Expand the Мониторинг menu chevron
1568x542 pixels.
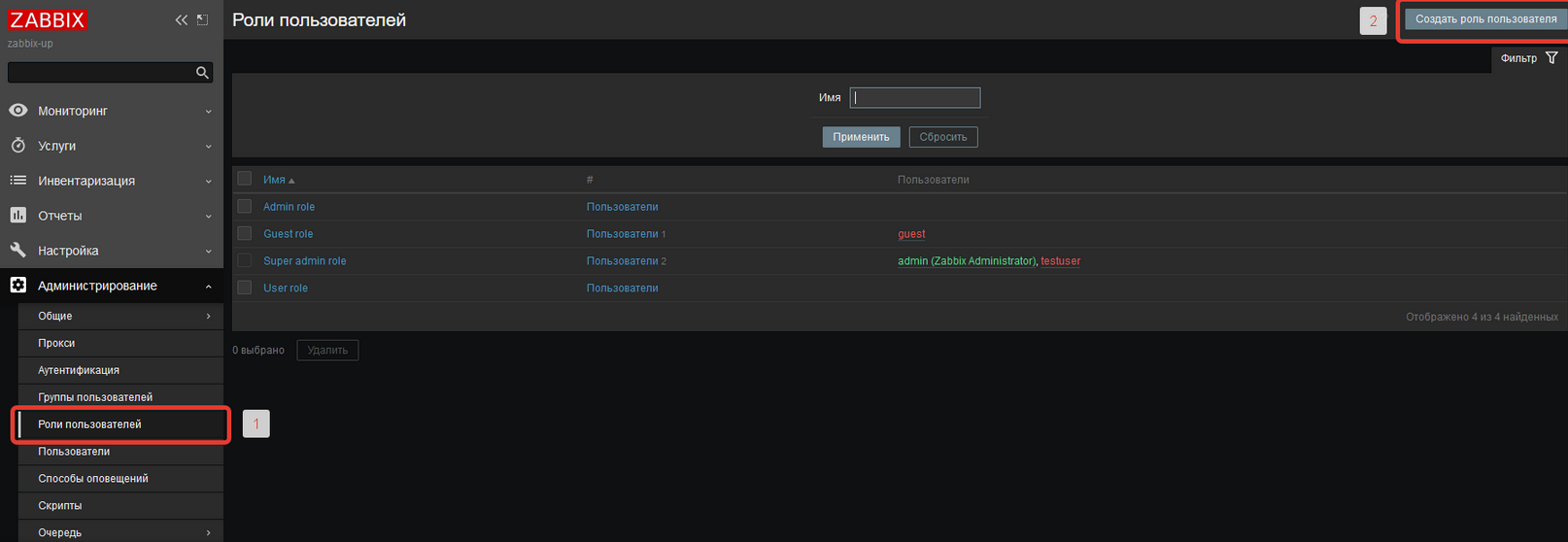[208, 112]
